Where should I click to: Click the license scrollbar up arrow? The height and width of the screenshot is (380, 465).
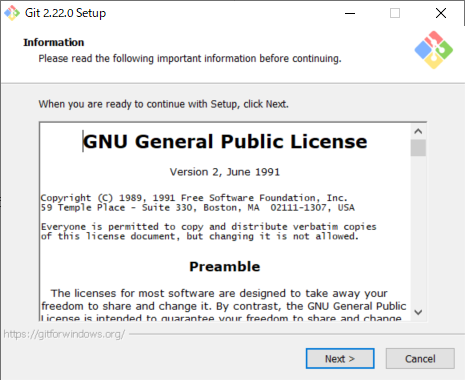pyautogui.click(x=418, y=131)
